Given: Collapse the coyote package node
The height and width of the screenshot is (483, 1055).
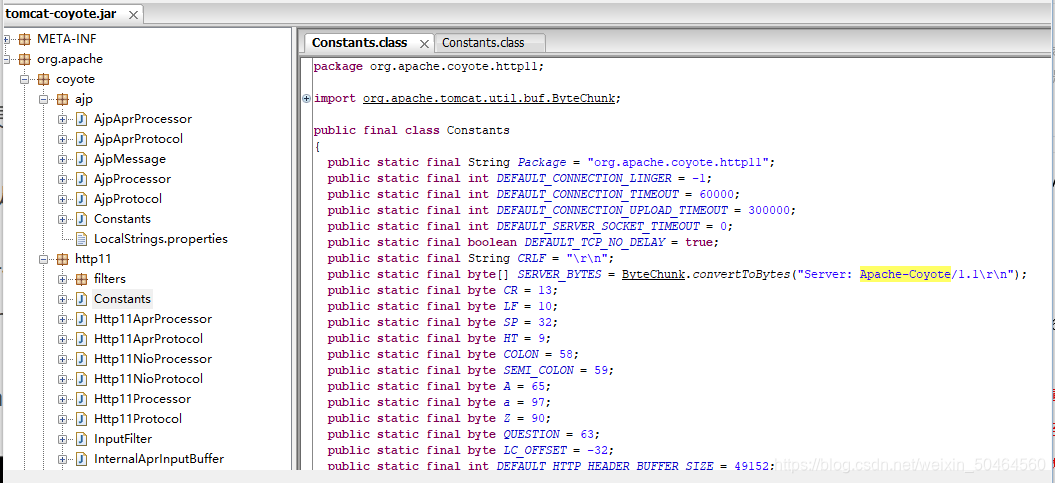Looking at the screenshot, I should [25, 79].
